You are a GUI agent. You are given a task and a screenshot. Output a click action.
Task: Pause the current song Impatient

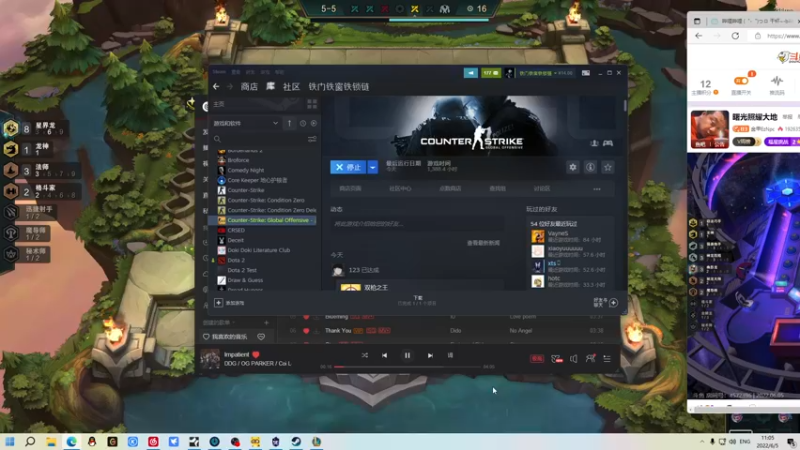coord(407,355)
